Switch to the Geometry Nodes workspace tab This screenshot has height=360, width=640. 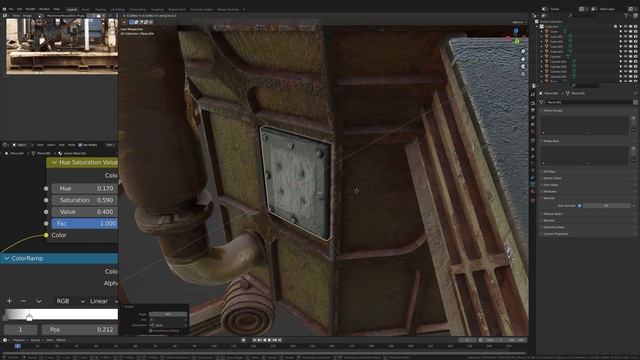coord(201,9)
